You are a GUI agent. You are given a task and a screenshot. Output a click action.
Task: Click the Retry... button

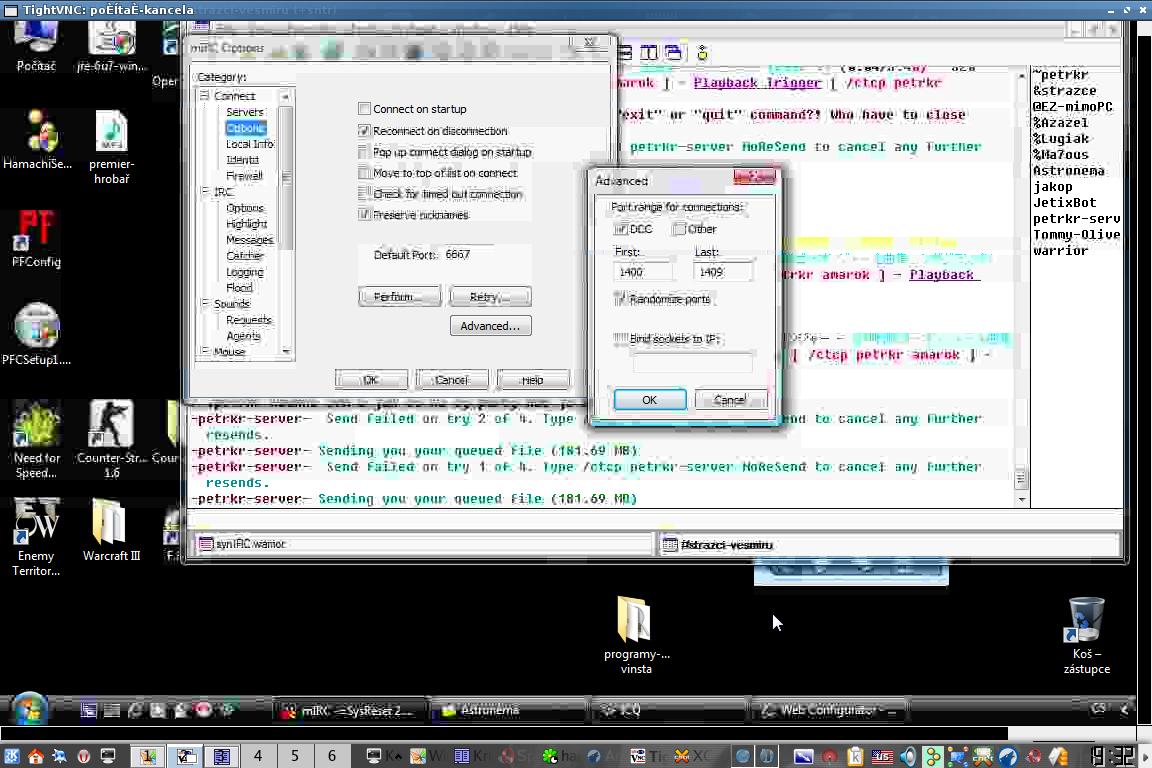(490, 297)
